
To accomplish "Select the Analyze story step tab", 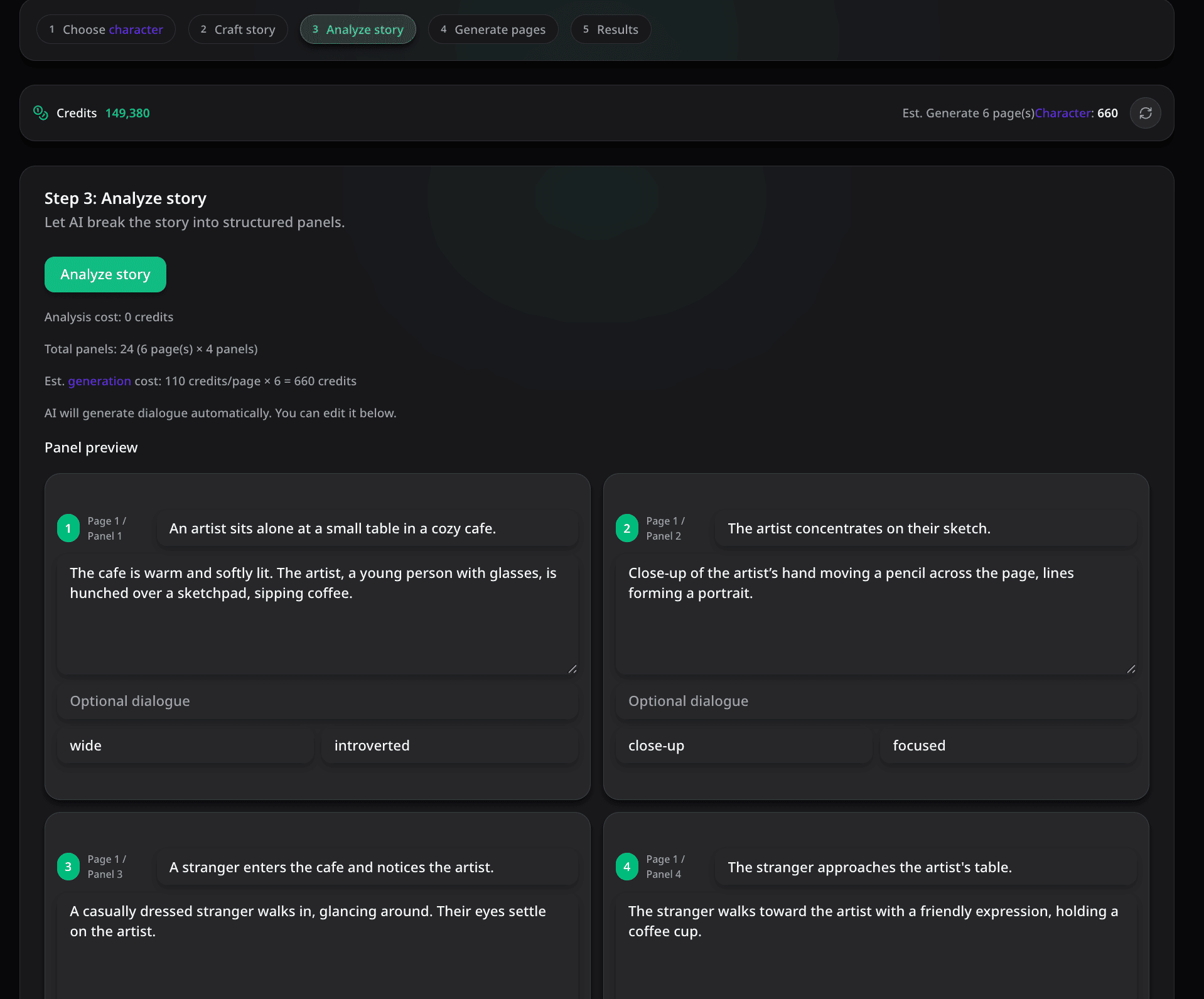I will click(358, 29).
